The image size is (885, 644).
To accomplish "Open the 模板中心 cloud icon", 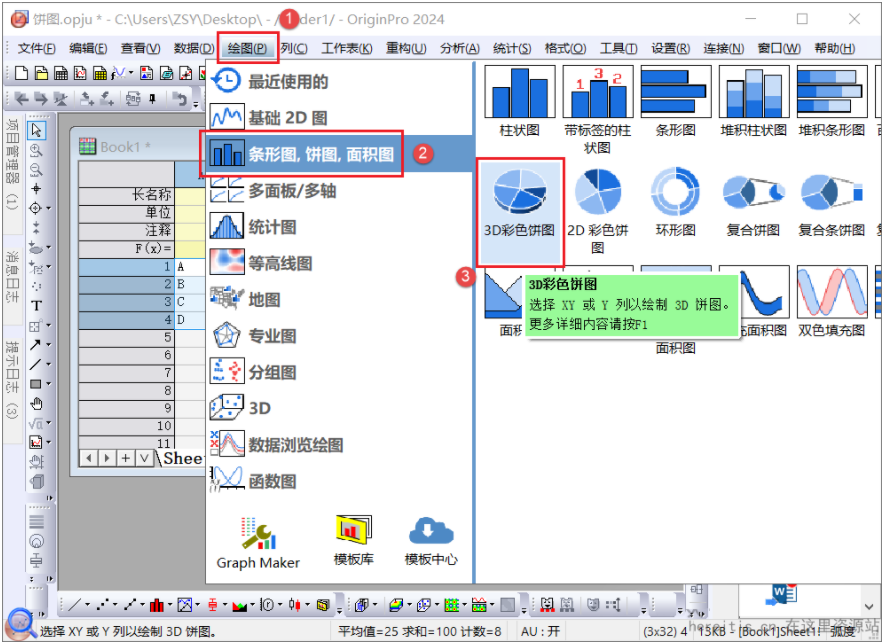I will tap(430, 532).
